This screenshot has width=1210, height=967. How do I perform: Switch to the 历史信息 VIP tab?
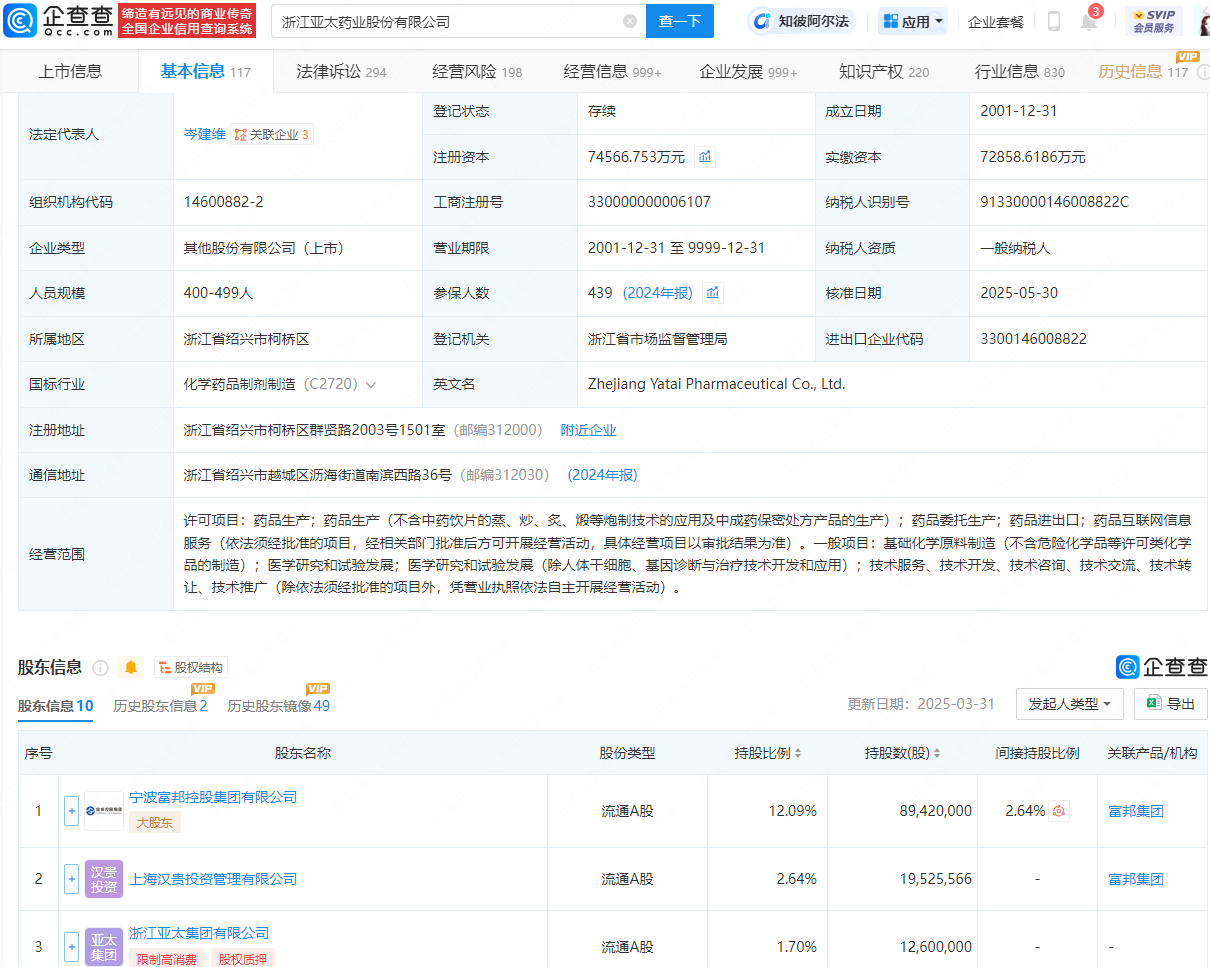point(1143,71)
